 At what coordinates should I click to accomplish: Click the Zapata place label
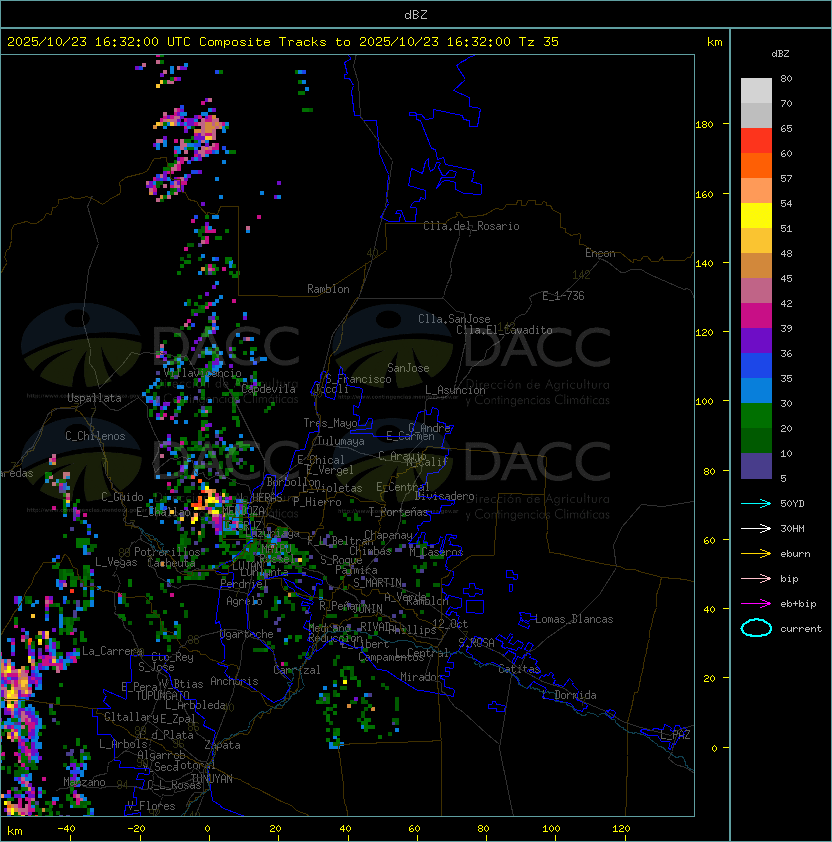222,745
